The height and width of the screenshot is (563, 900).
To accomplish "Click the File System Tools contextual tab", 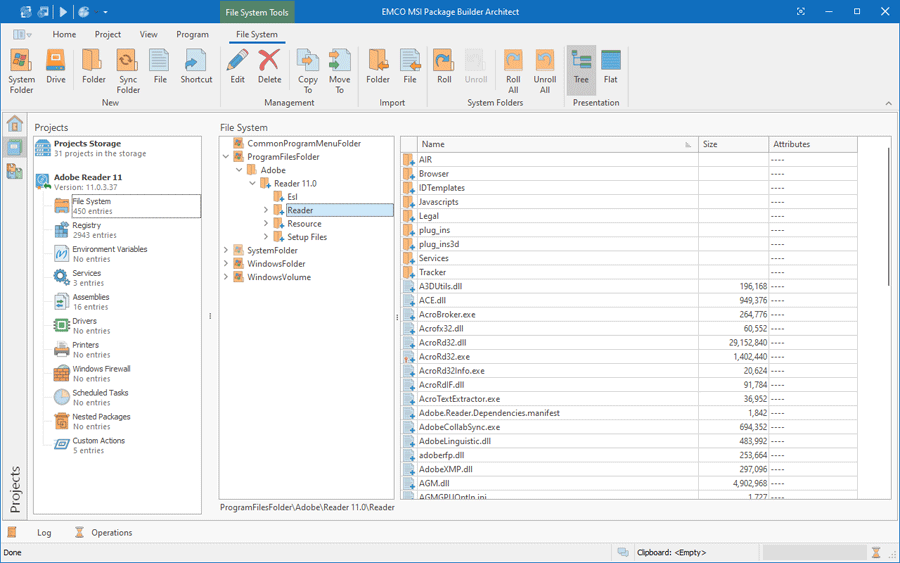I will coord(257,12).
